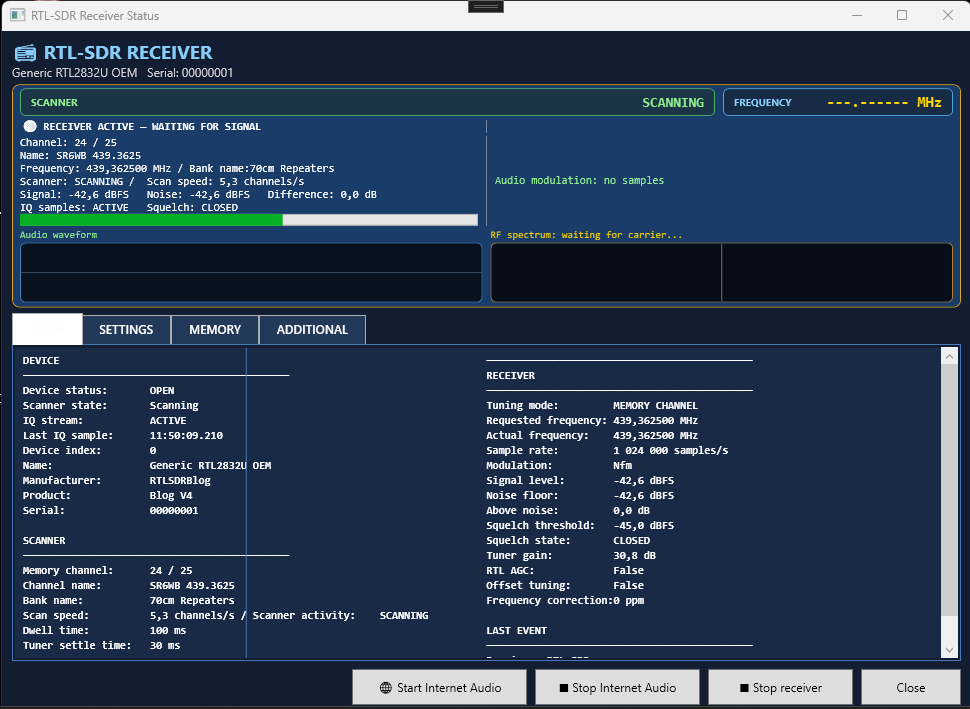Click 'Scan speed: 5,3 channels/s' in top panel
970x709 pixels.
click(225, 182)
